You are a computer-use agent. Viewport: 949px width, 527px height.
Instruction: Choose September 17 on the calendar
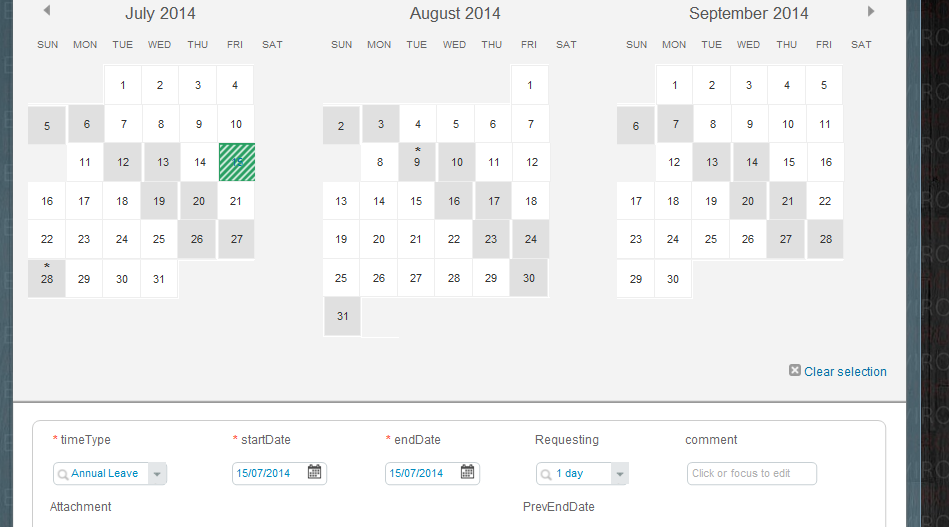[x=635, y=201]
